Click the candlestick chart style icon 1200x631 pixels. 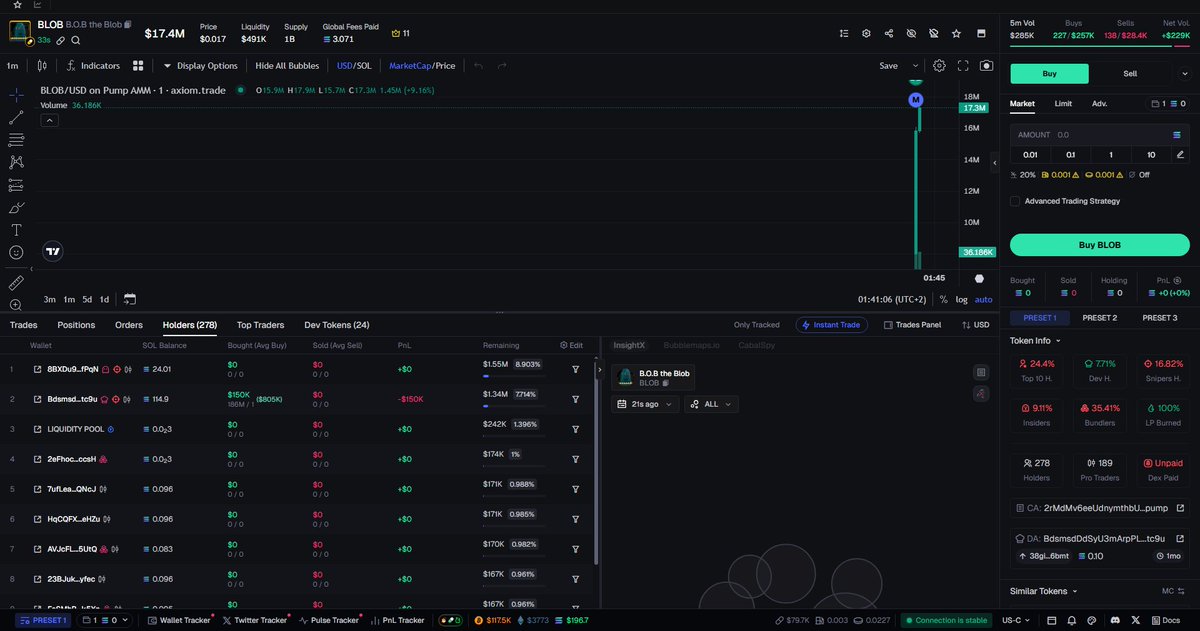click(x=42, y=66)
